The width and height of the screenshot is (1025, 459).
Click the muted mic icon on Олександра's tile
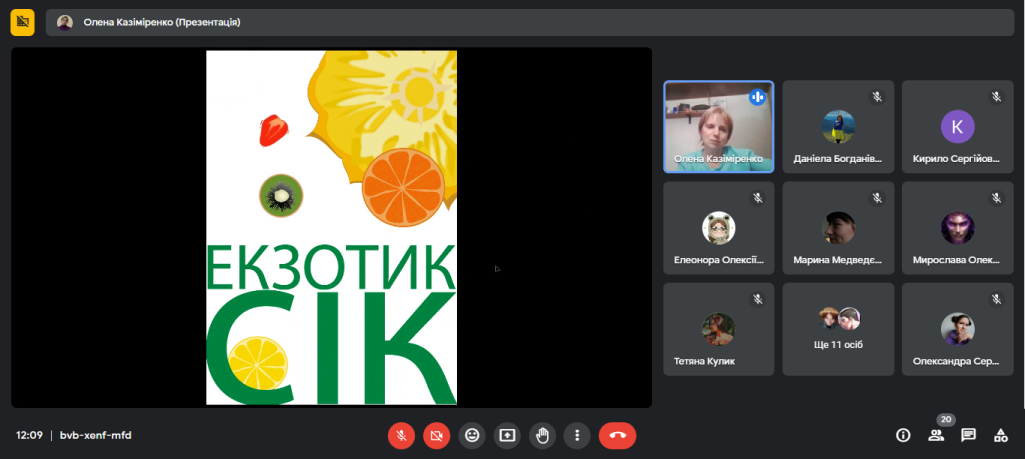coord(996,299)
